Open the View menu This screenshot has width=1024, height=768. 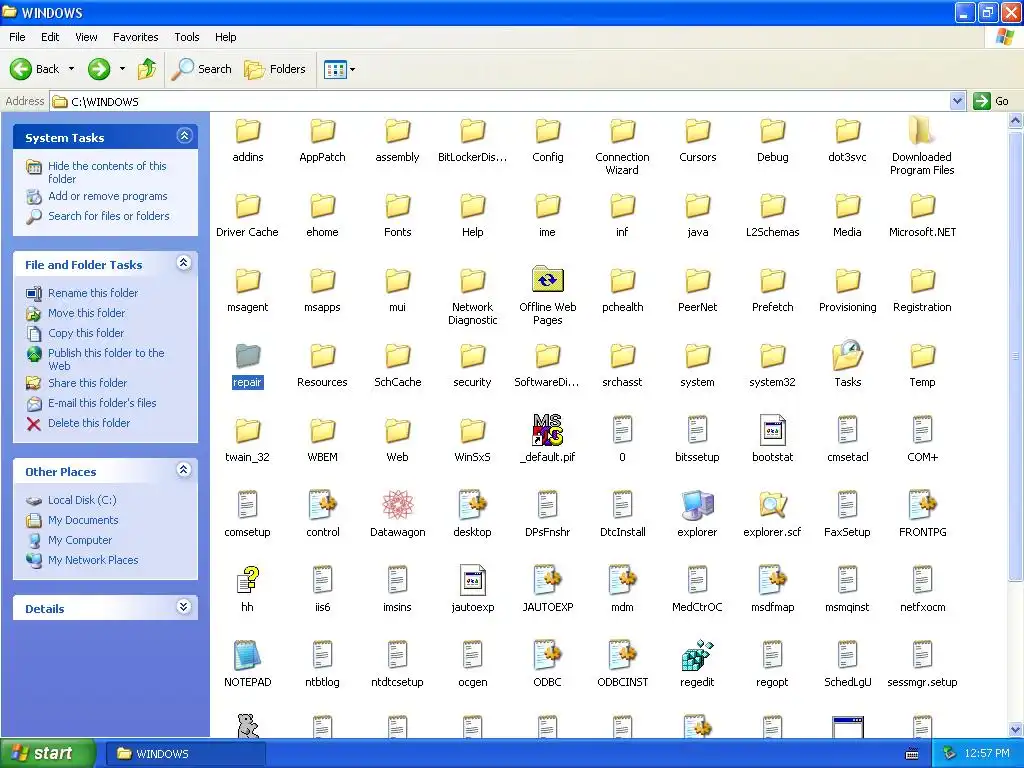86,37
